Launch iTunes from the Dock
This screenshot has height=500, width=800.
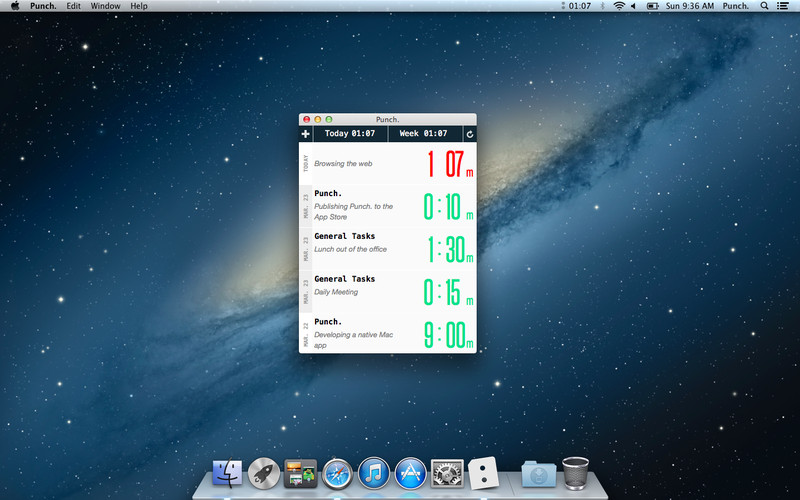click(373, 473)
